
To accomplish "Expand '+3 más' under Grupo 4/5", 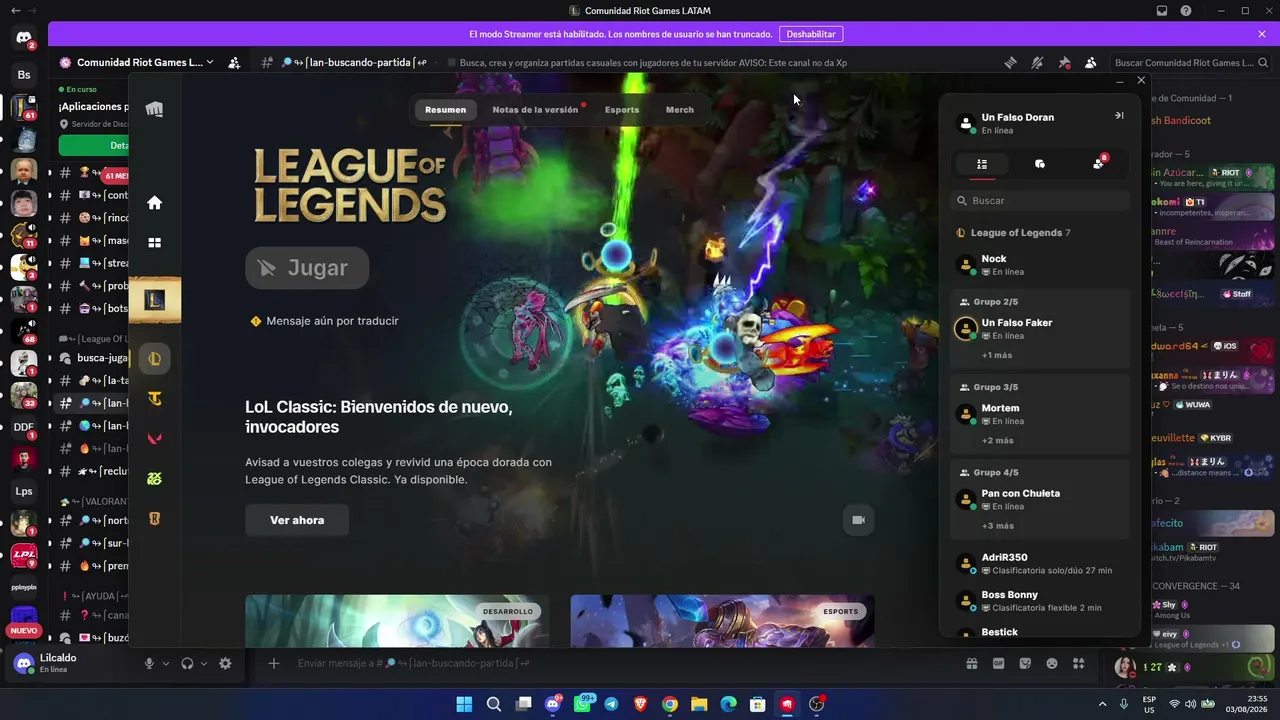I will pyautogui.click(x=997, y=526).
